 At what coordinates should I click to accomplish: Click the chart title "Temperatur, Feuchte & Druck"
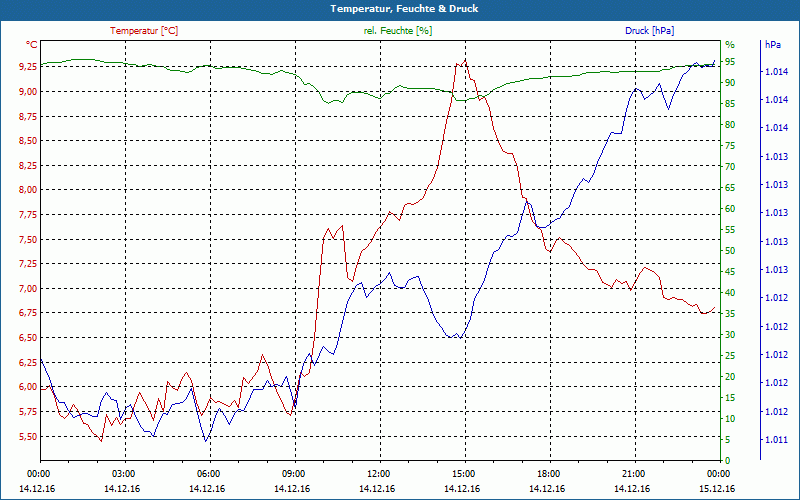[404, 9]
